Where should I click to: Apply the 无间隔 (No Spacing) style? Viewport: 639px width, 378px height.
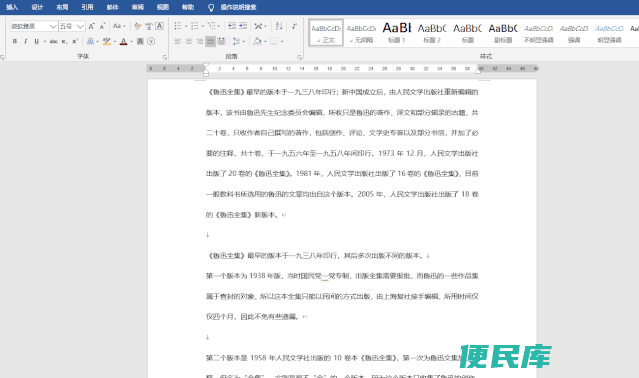(361, 33)
